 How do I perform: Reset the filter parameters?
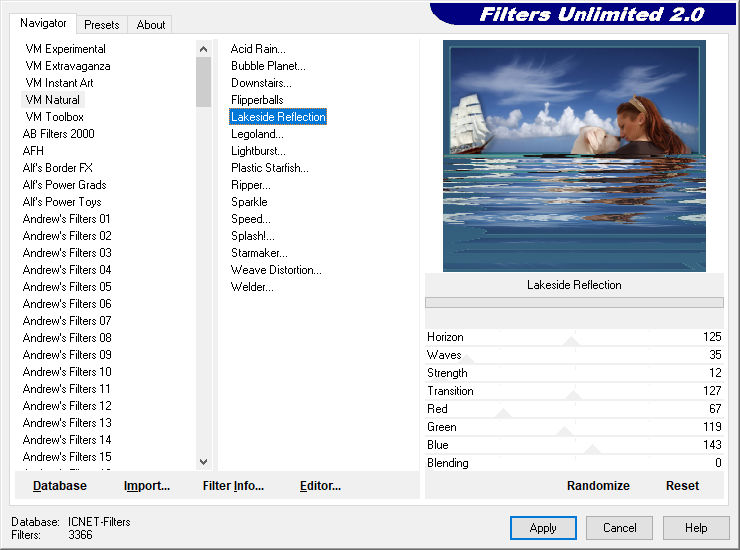click(x=682, y=486)
